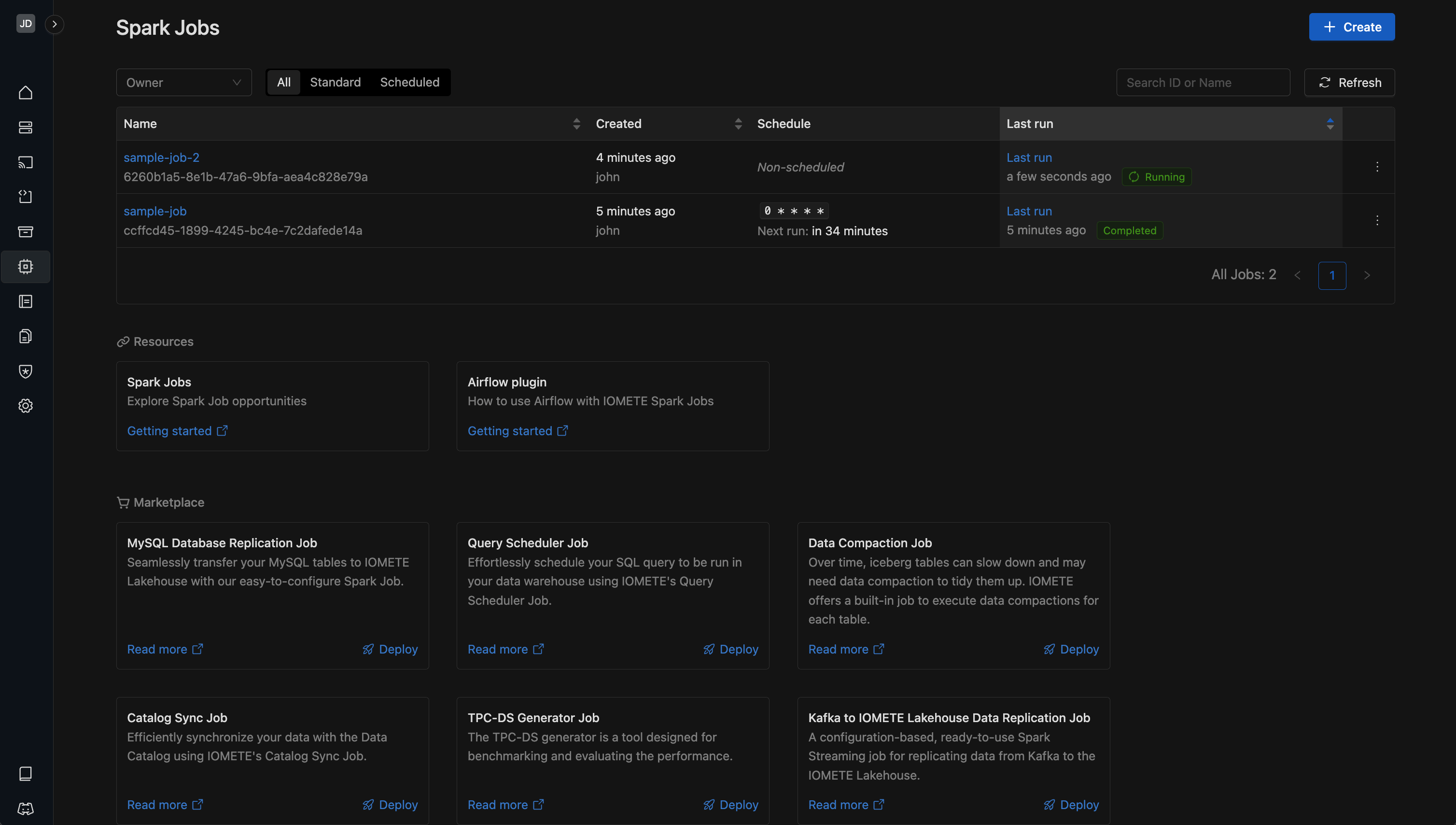
Task: Click the Refresh button
Action: click(1349, 83)
